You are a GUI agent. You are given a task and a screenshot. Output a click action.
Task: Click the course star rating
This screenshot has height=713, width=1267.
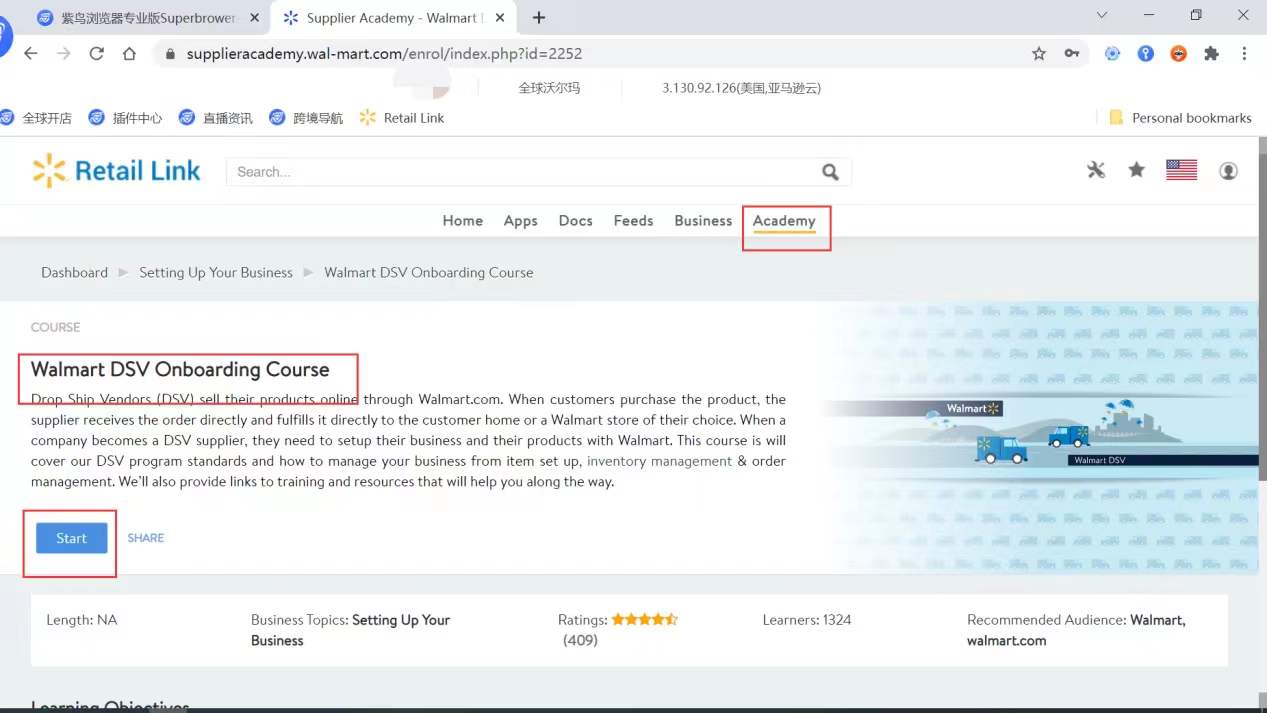point(644,620)
